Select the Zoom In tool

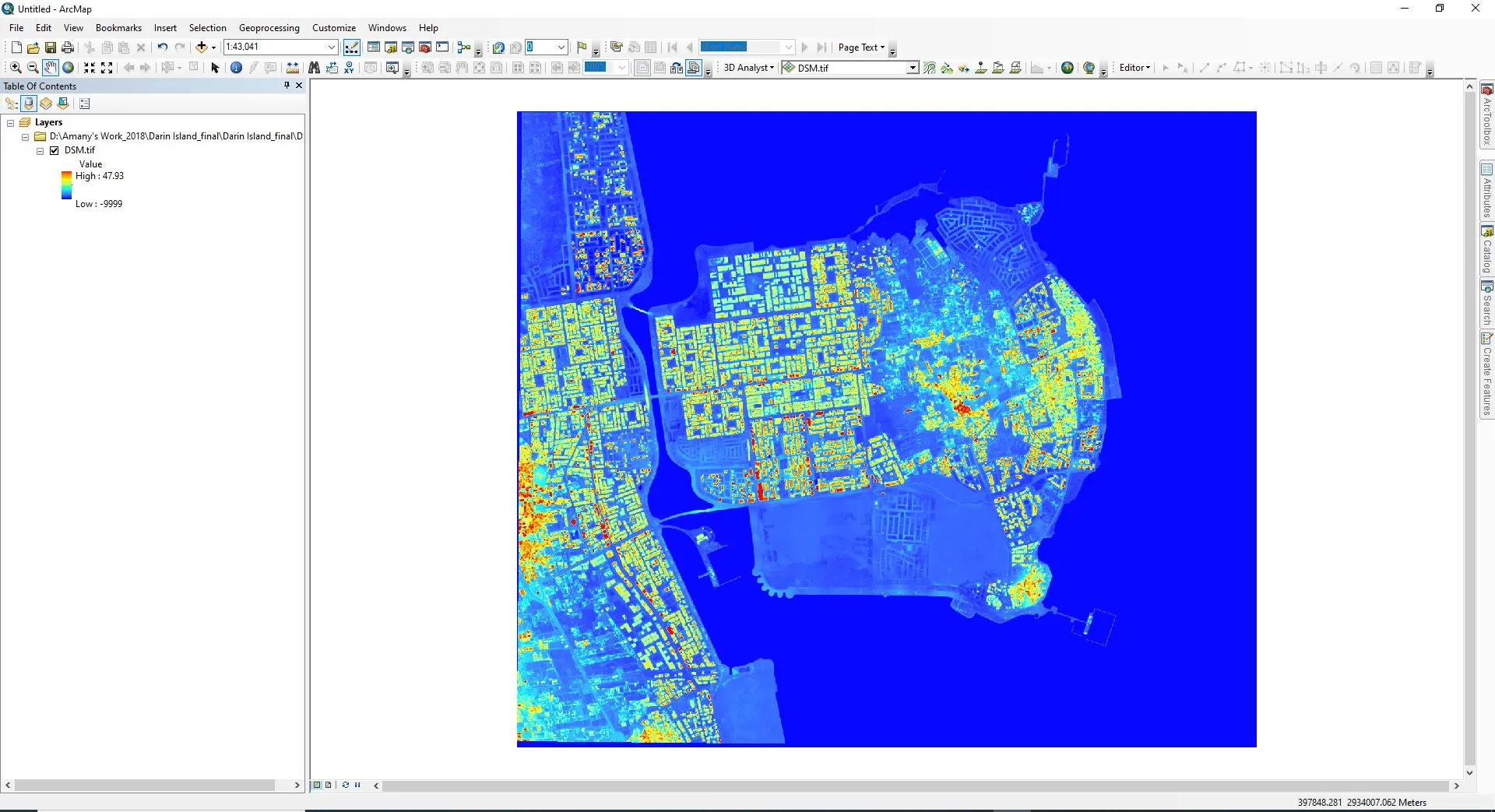[16, 68]
